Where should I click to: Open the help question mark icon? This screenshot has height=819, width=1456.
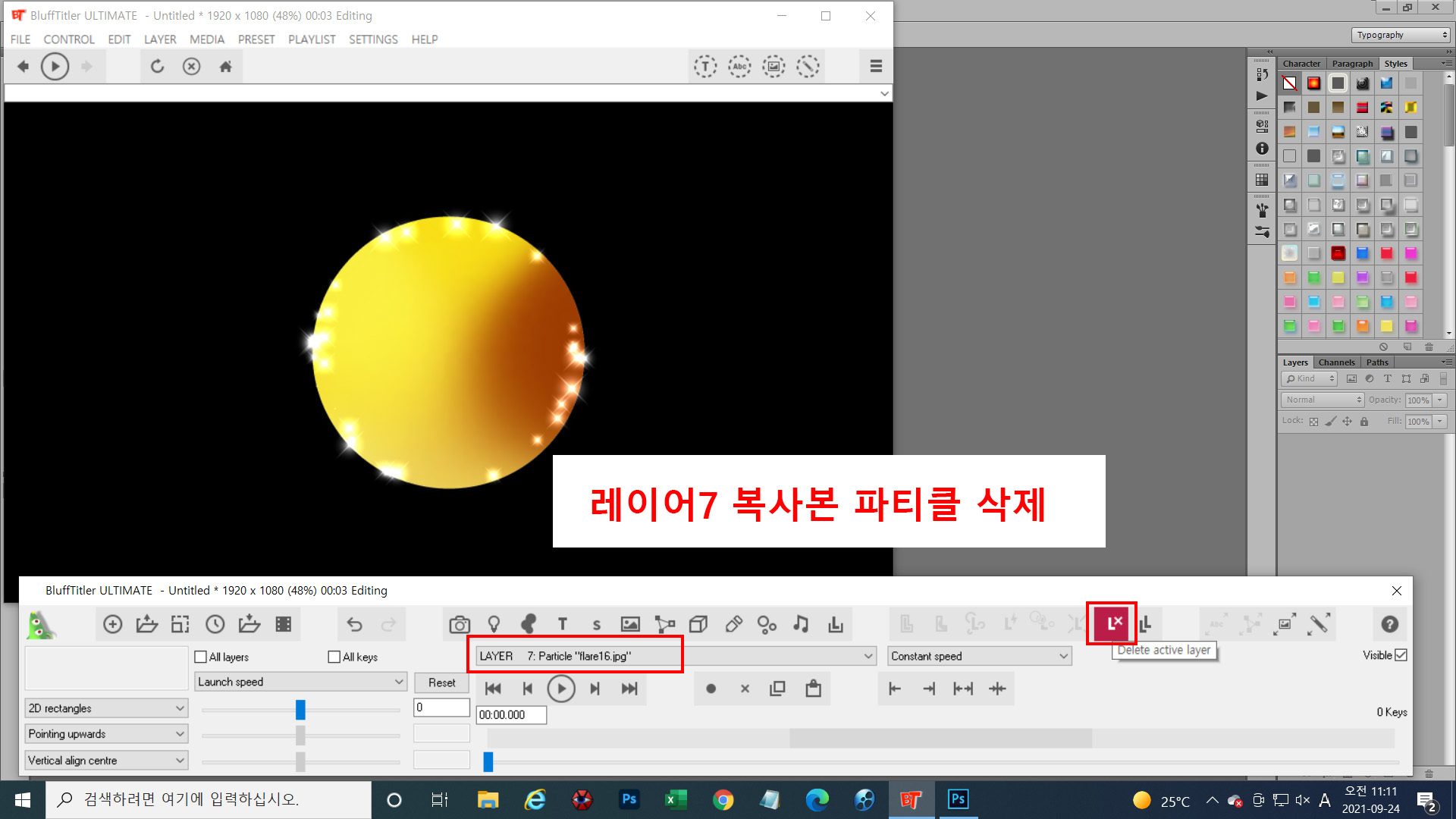click(x=1389, y=624)
